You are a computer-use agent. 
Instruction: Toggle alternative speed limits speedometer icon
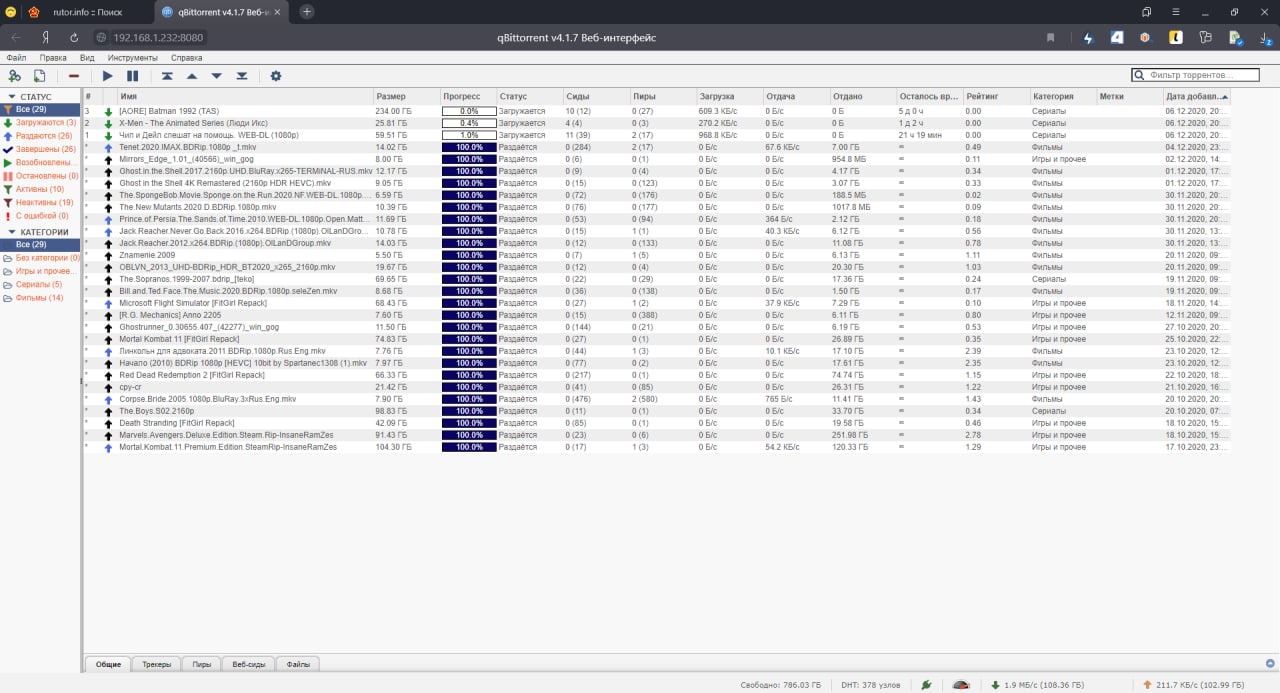pyautogui.click(x=961, y=685)
